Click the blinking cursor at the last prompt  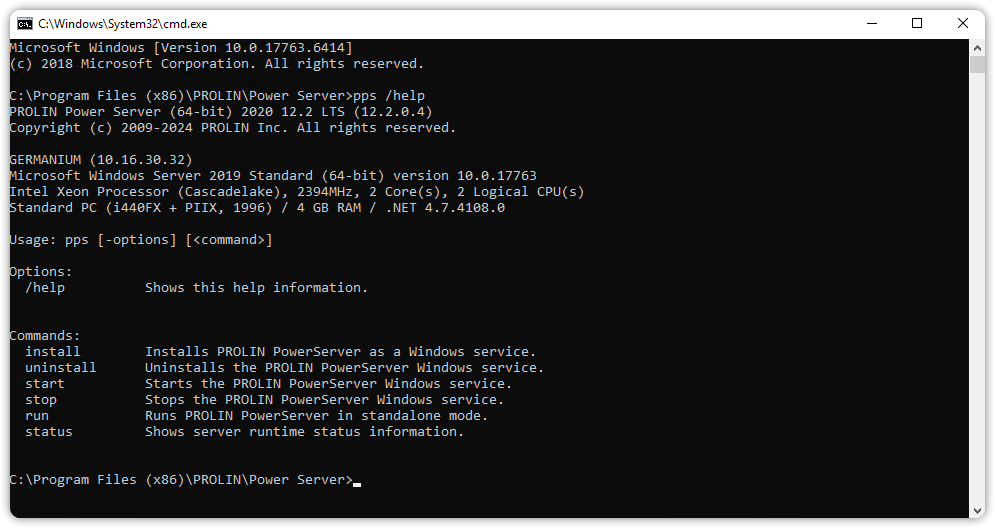coord(357,482)
